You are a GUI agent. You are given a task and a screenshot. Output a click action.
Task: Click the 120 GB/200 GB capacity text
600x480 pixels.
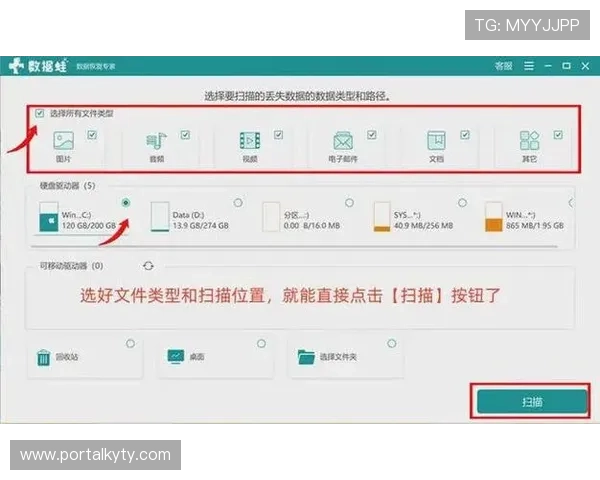pyautogui.click(x=89, y=226)
